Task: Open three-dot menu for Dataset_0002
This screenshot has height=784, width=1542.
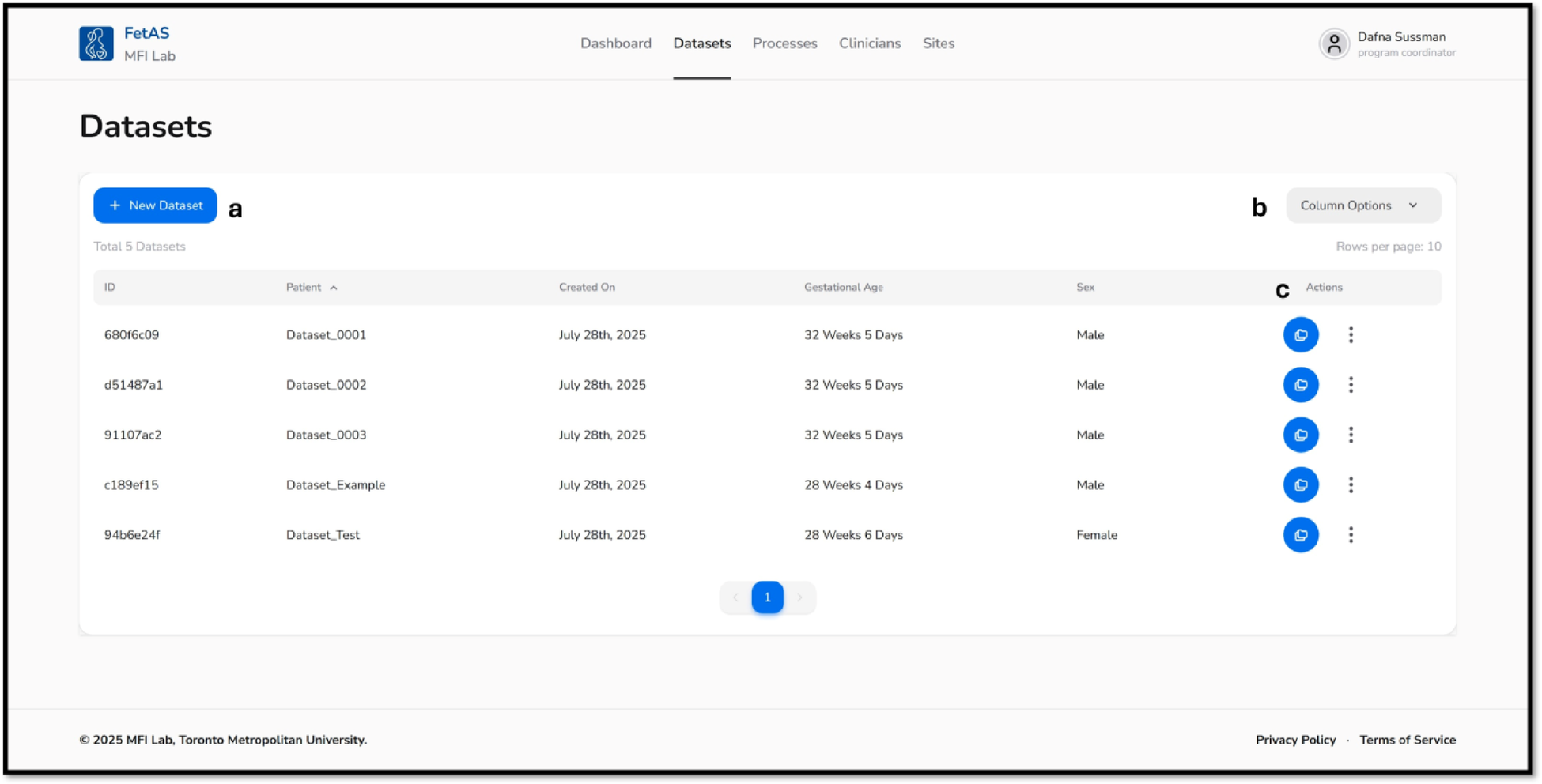Action: 1351,385
